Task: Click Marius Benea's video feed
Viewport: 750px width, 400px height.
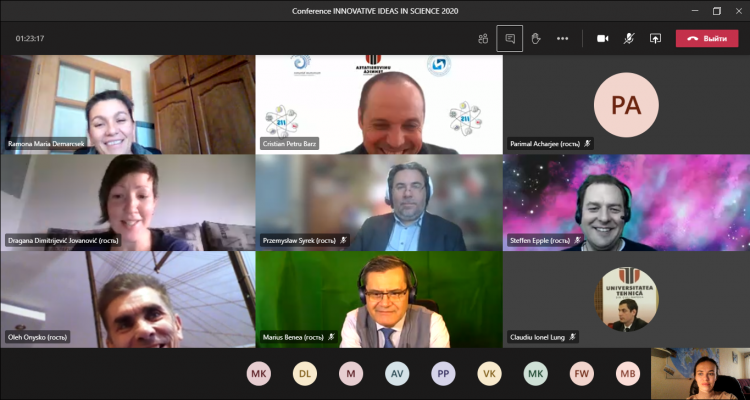Action: (x=377, y=299)
